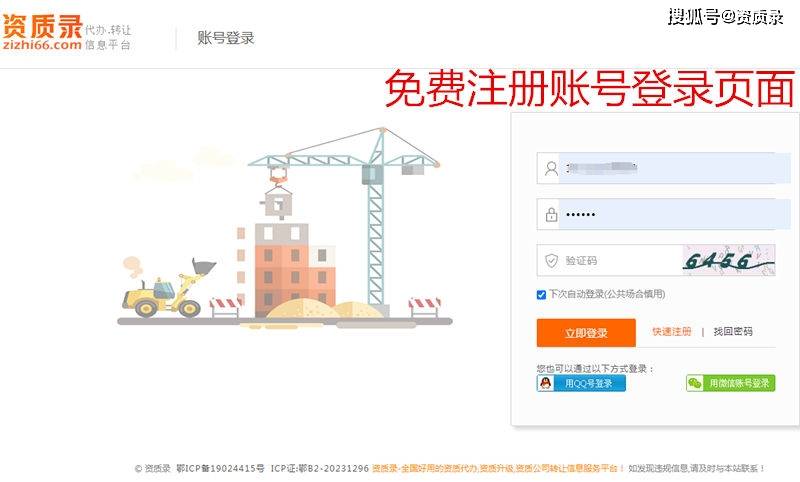The image size is (800, 482).
Task: Click the WeChat logo icon
Action: [695, 383]
